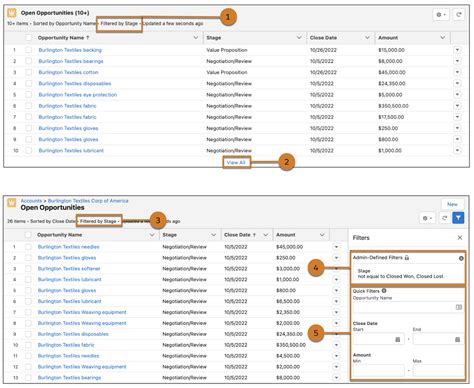Image resolution: width=474 pixels, height=388 pixels.
Task: Sort top list by Opportunity Name header
Action: (x=63, y=38)
